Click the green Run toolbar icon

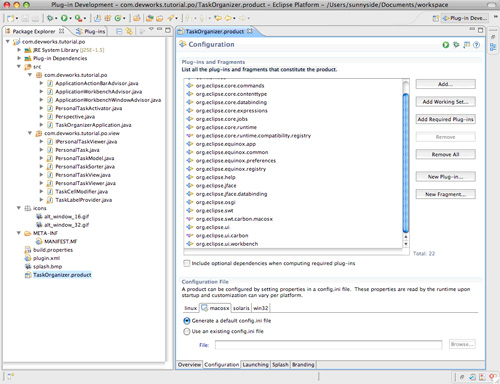point(64,18)
